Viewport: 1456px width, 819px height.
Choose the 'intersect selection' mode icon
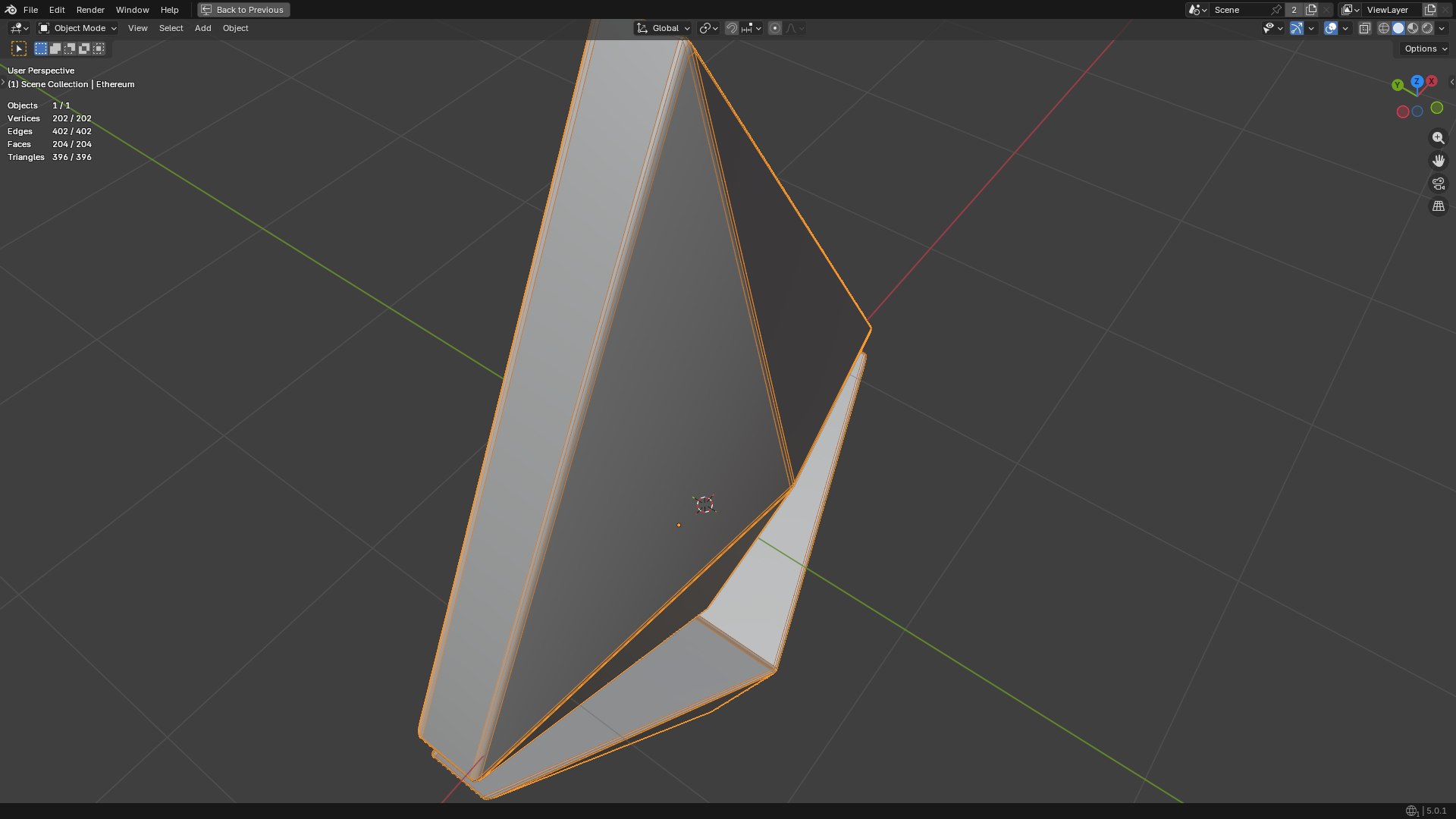[99, 49]
